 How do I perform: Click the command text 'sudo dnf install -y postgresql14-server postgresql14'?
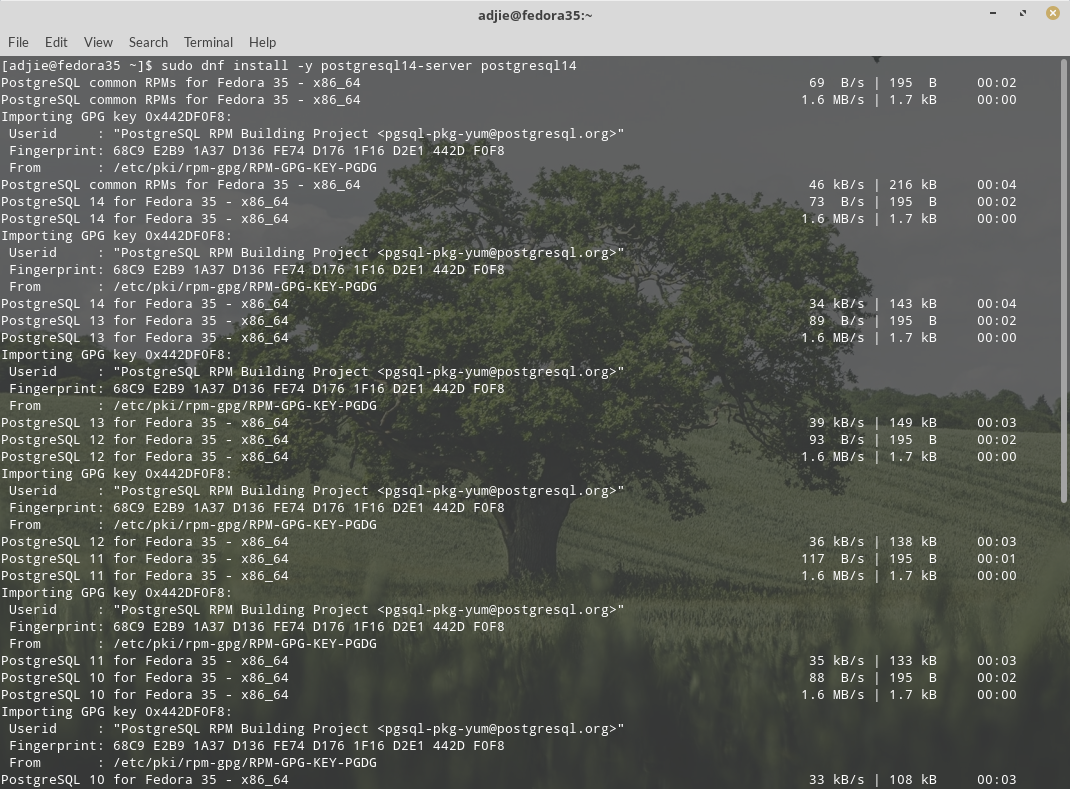coord(368,66)
